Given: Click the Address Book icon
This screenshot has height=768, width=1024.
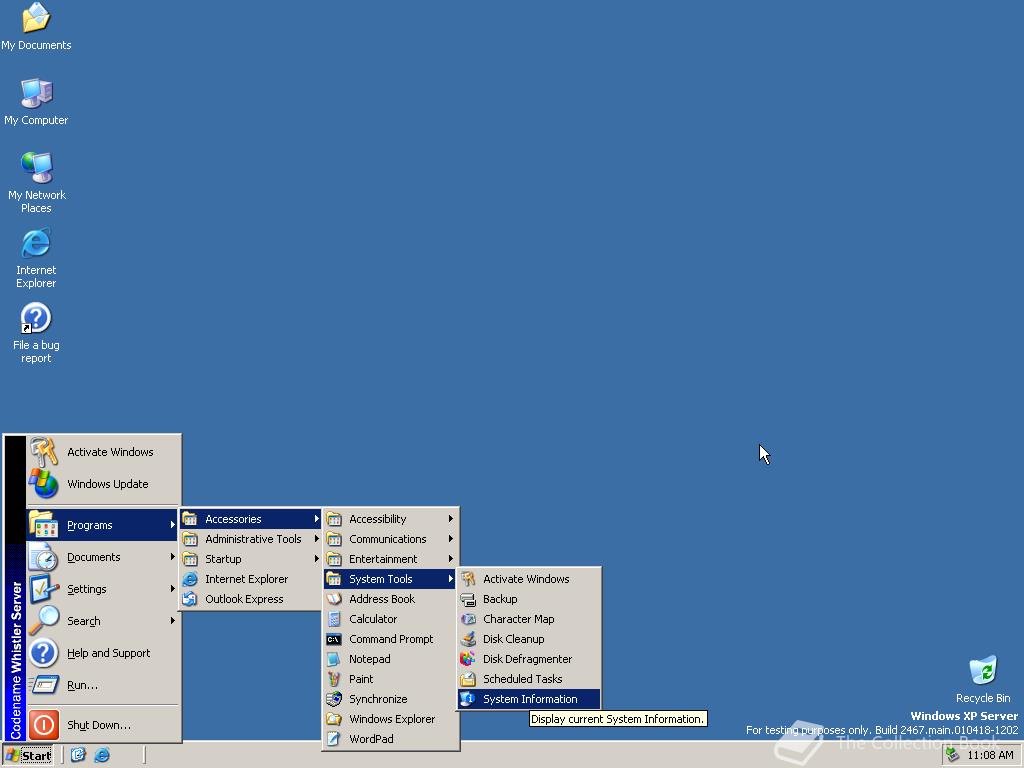Looking at the screenshot, I should tap(334, 599).
